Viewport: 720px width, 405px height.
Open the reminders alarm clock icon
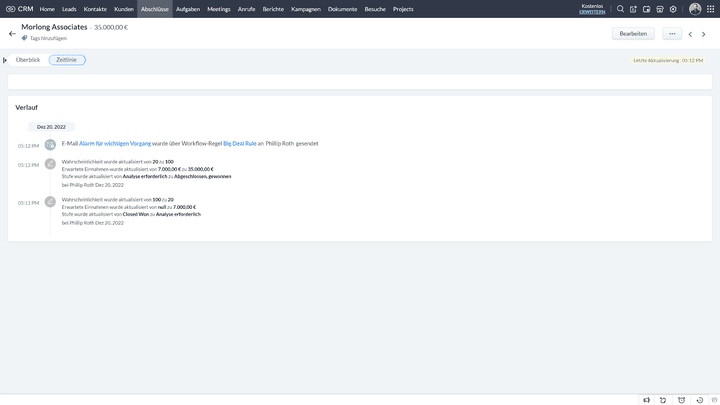(681, 400)
